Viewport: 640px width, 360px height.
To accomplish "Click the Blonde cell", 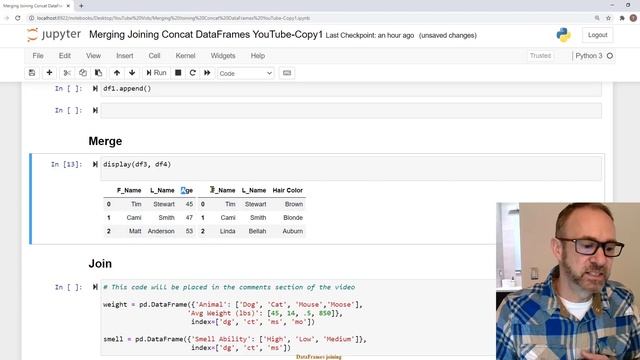I will click(293, 218).
